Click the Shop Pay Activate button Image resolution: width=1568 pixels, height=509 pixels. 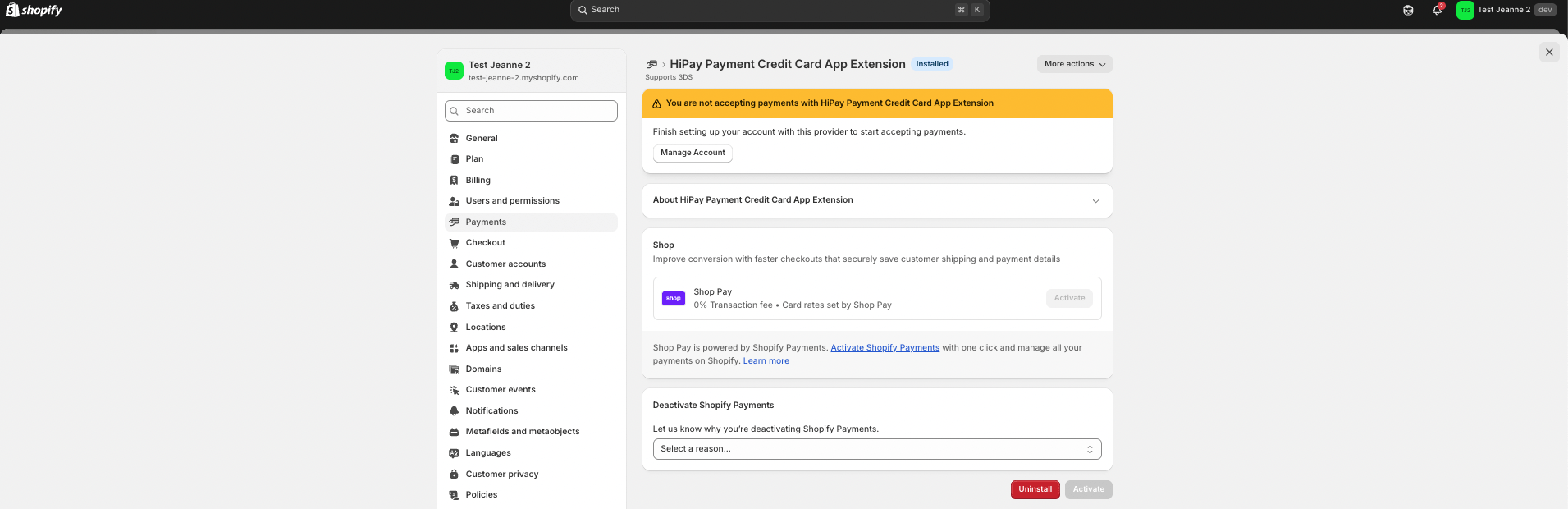pyautogui.click(x=1069, y=298)
